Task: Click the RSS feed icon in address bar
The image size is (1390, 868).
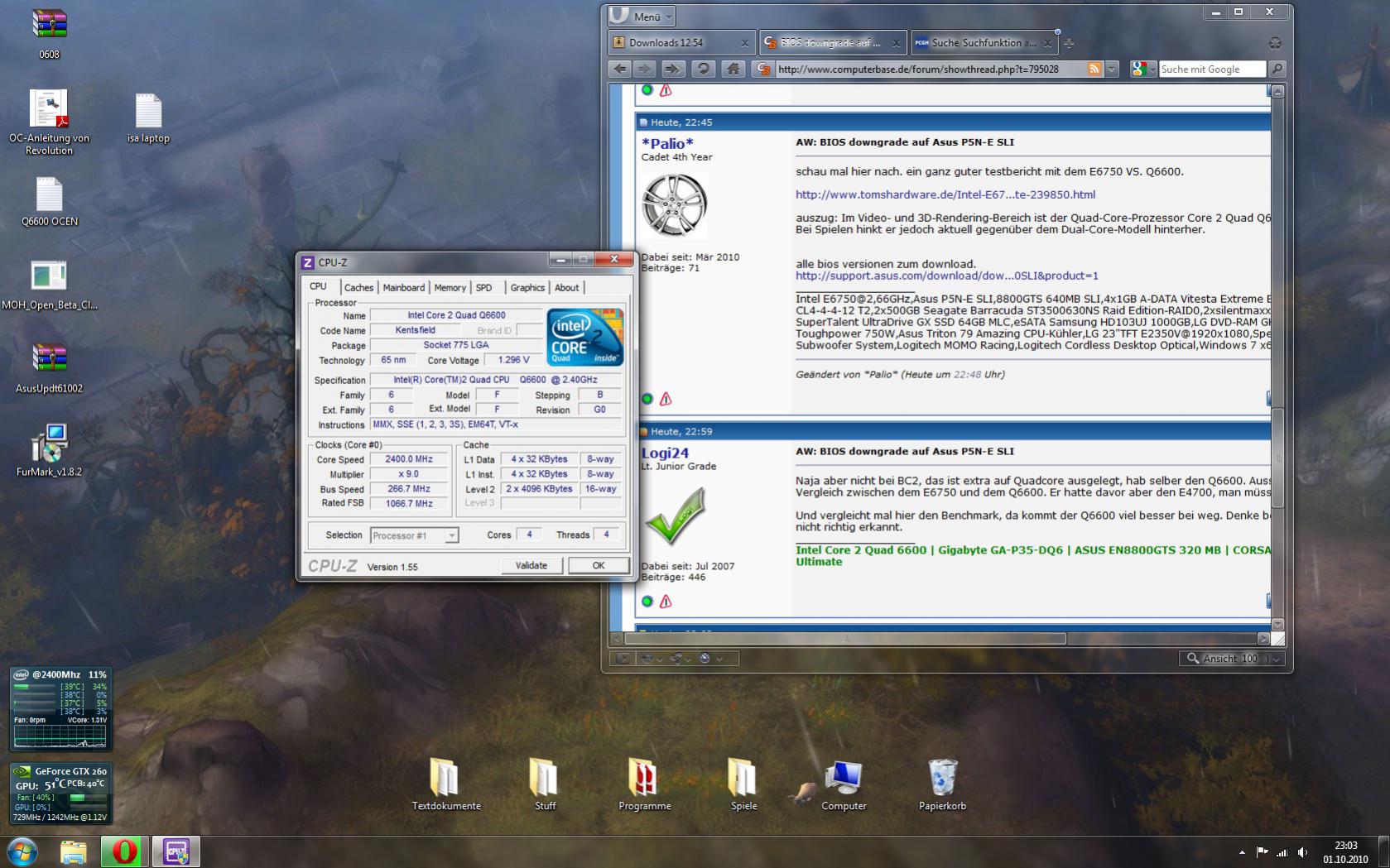Action: click(1094, 70)
